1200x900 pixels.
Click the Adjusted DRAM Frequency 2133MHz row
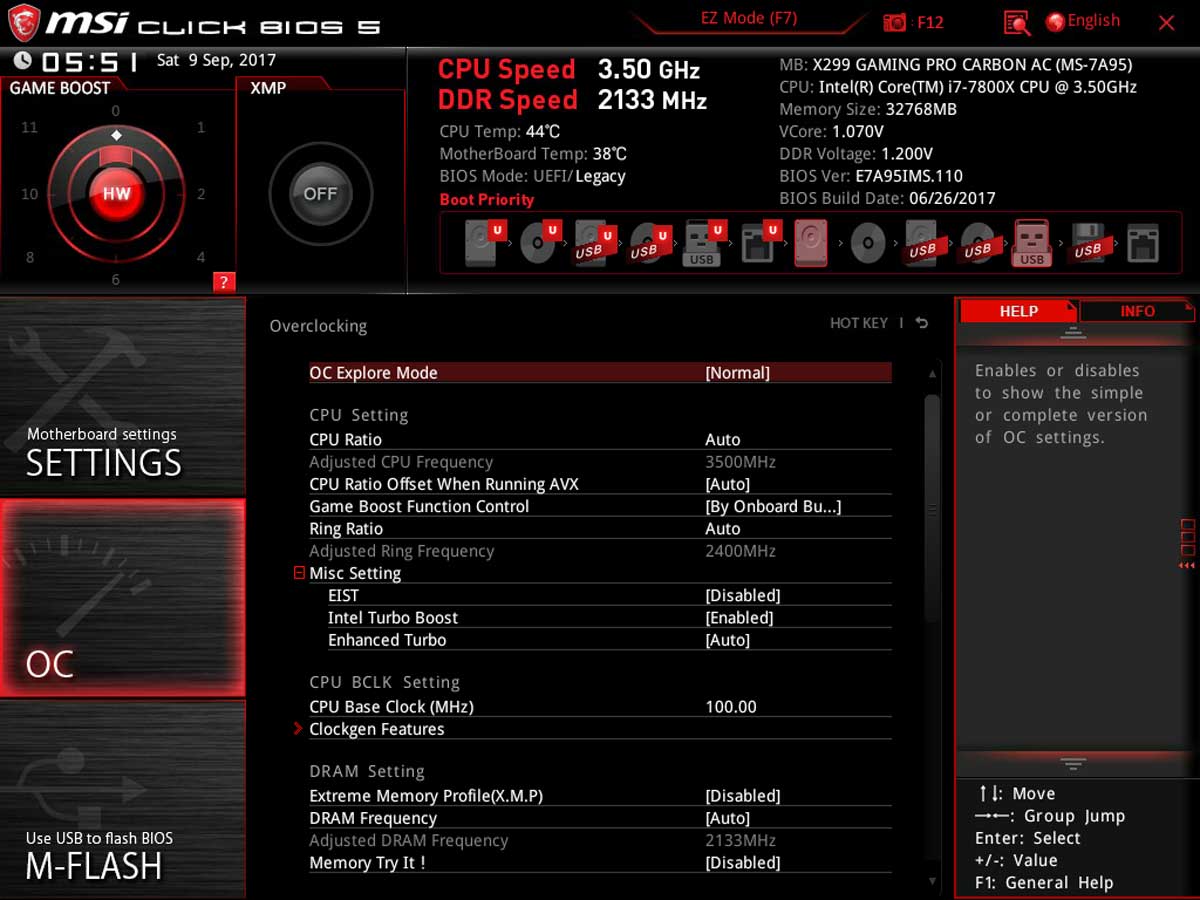[600, 840]
